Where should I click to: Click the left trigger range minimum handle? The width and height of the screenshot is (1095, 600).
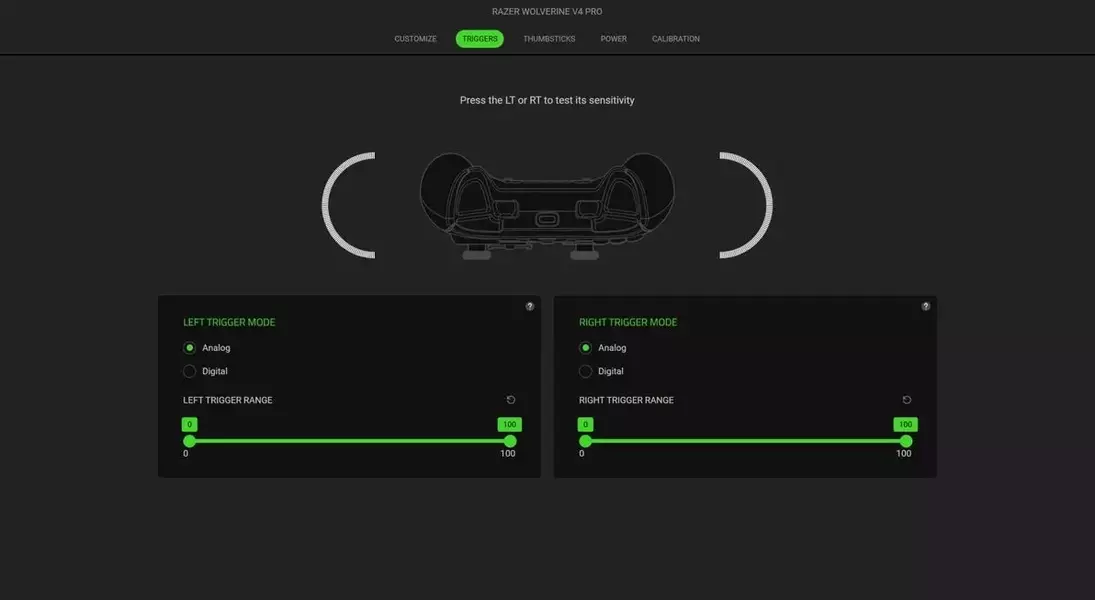pos(189,441)
